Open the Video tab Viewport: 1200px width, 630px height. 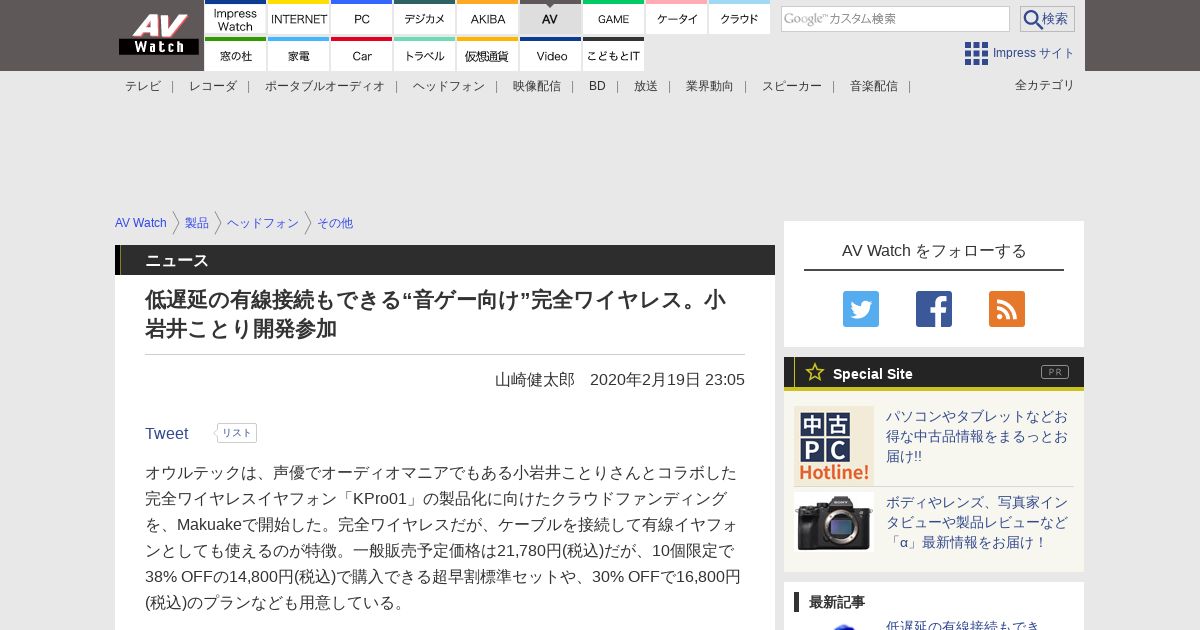click(x=551, y=55)
